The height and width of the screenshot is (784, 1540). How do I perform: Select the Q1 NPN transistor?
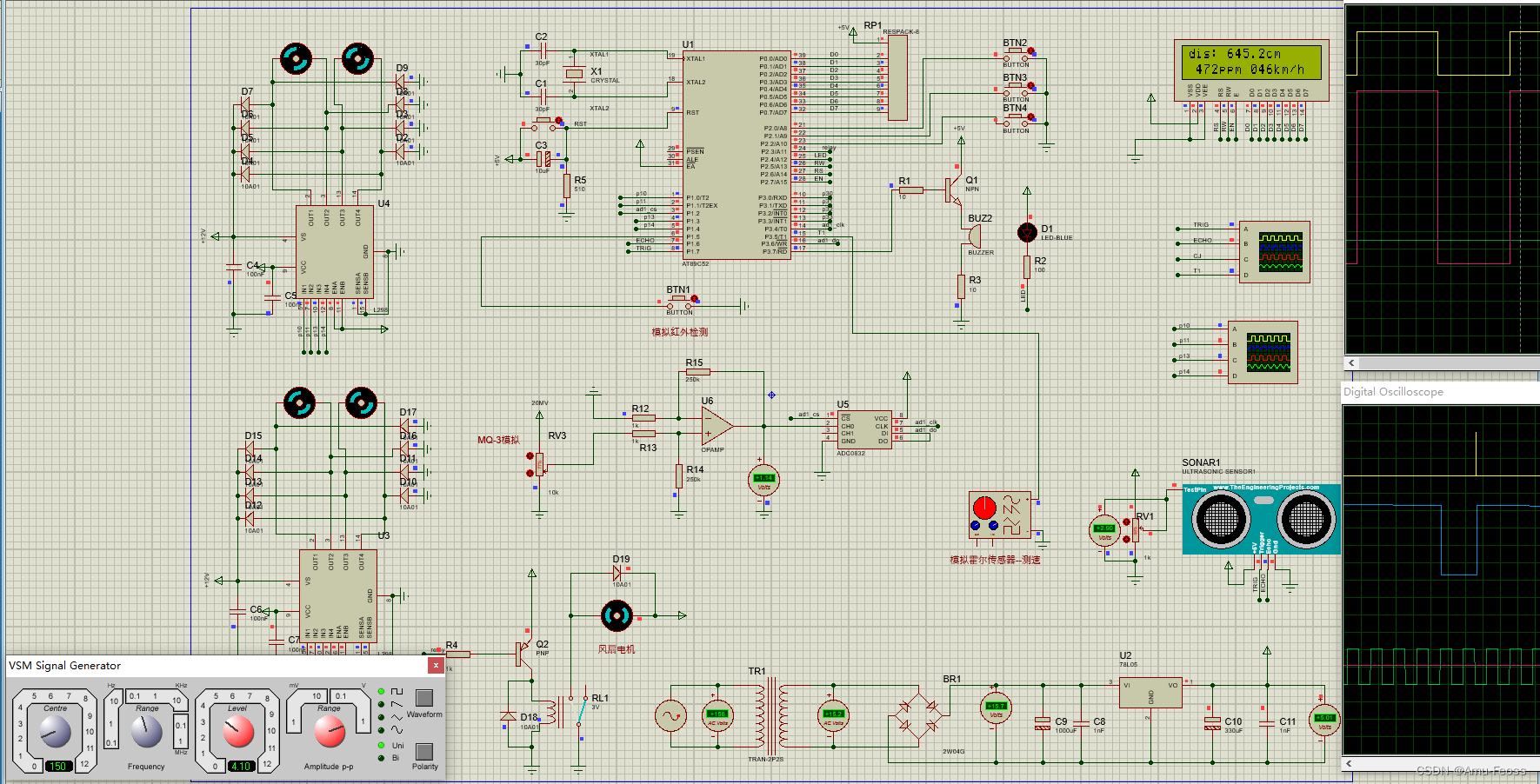pyautogui.click(x=955, y=190)
